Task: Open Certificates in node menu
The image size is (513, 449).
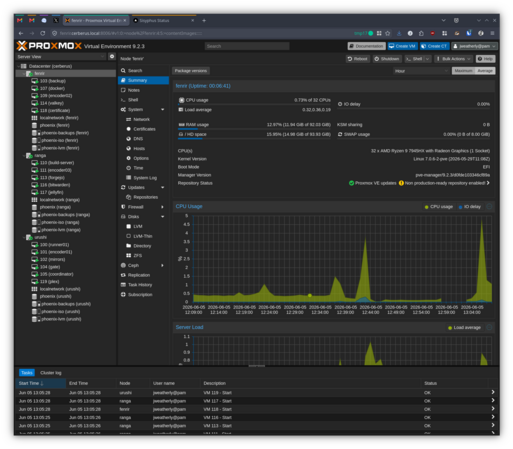Action: click(144, 129)
